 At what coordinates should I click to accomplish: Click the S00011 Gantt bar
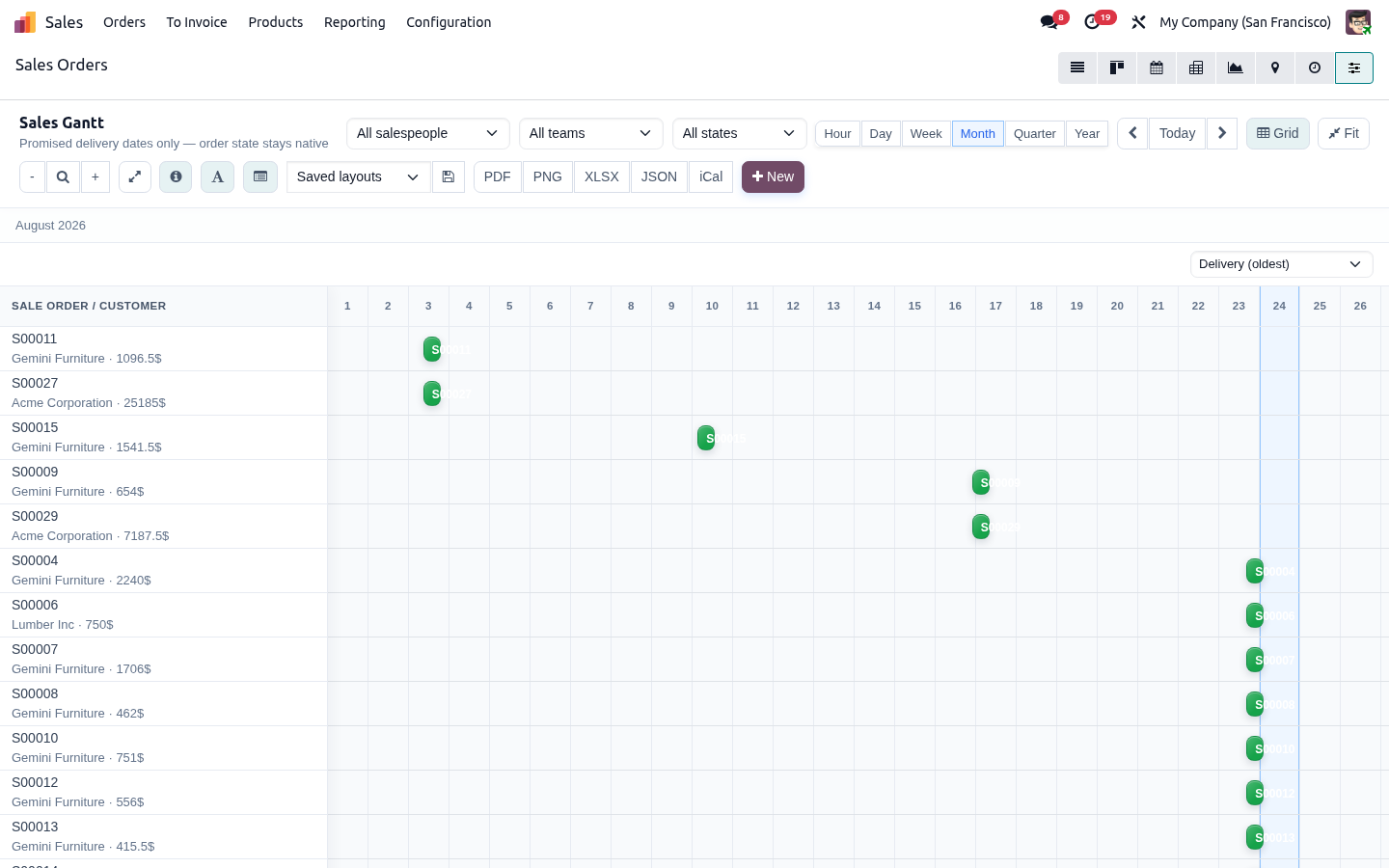click(x=432, y=349)
